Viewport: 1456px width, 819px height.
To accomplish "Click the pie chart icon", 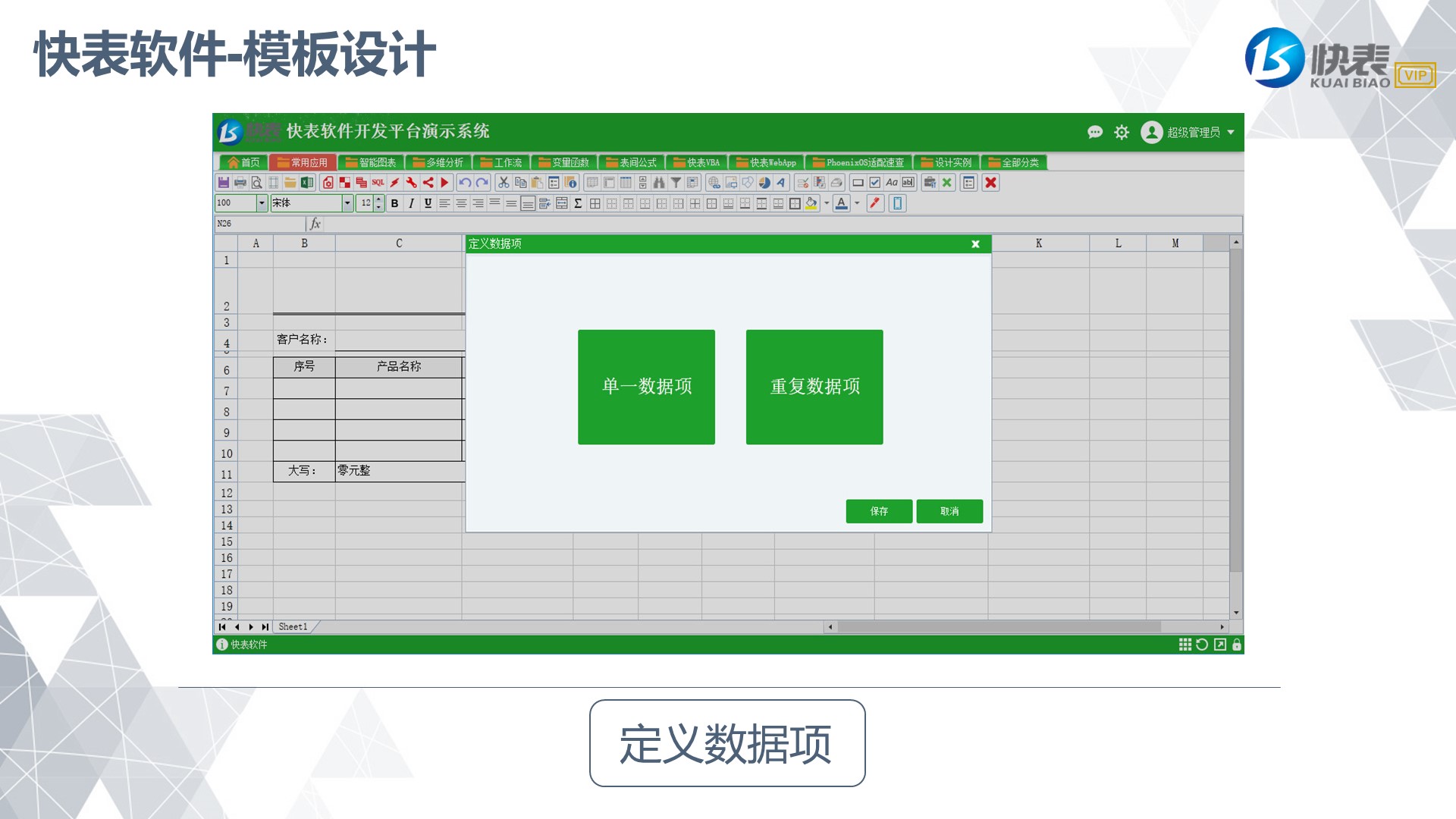I will pyautogui.click(x=764, y=183).
